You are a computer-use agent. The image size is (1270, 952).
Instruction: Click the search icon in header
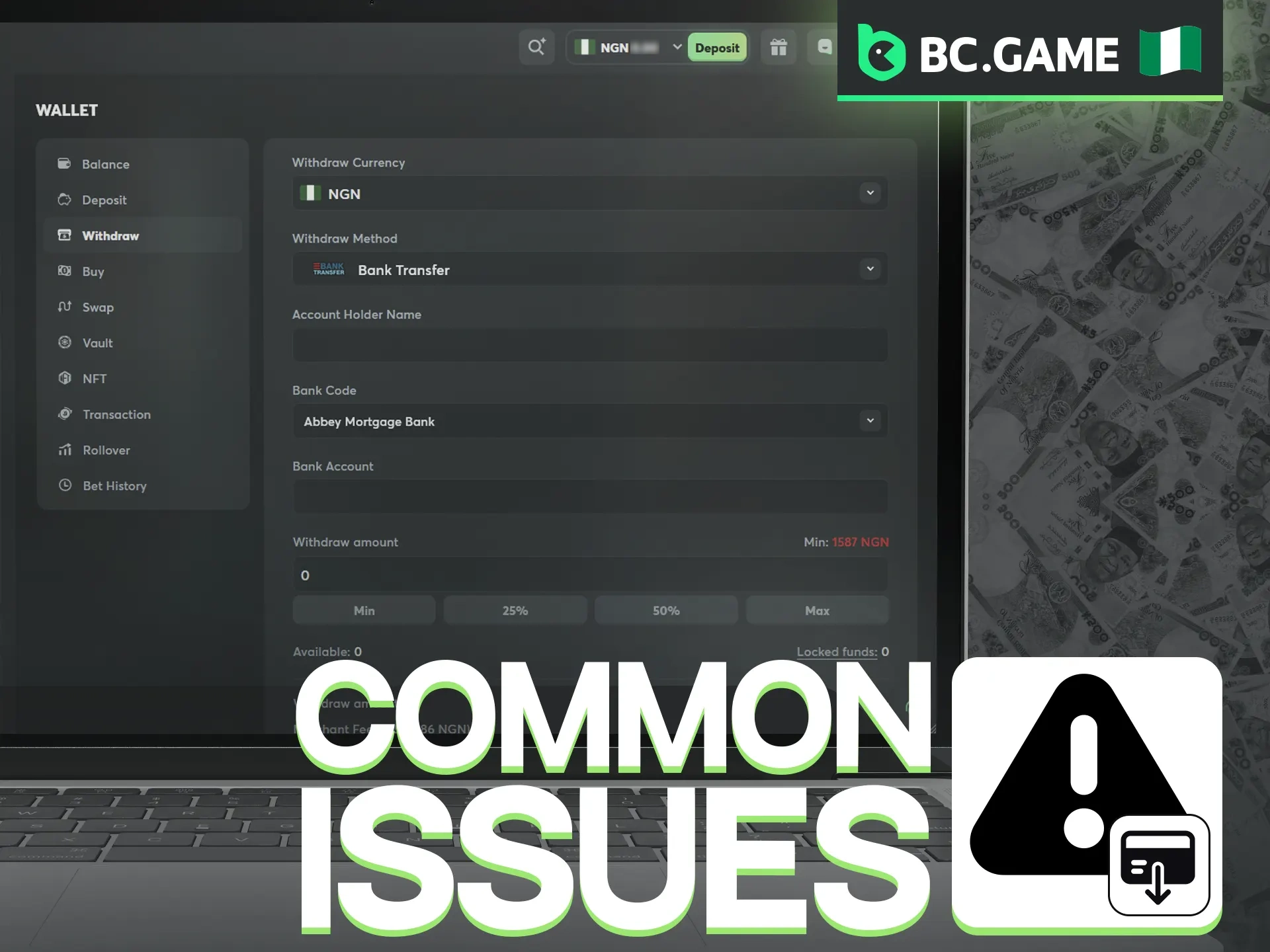click(536, 48)
